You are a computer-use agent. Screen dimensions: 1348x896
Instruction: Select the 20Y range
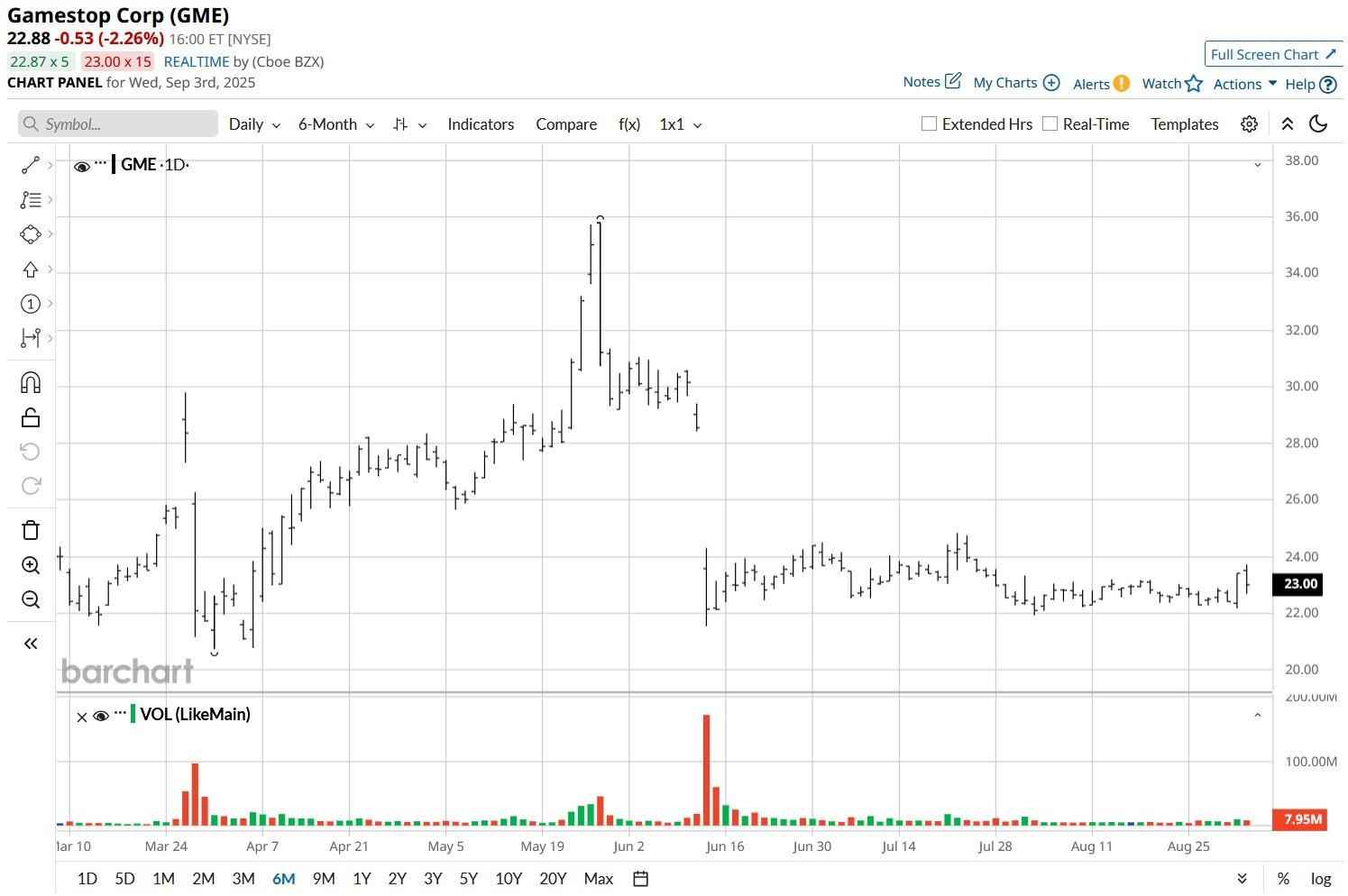pyautogui.click(x=553, y=879)
